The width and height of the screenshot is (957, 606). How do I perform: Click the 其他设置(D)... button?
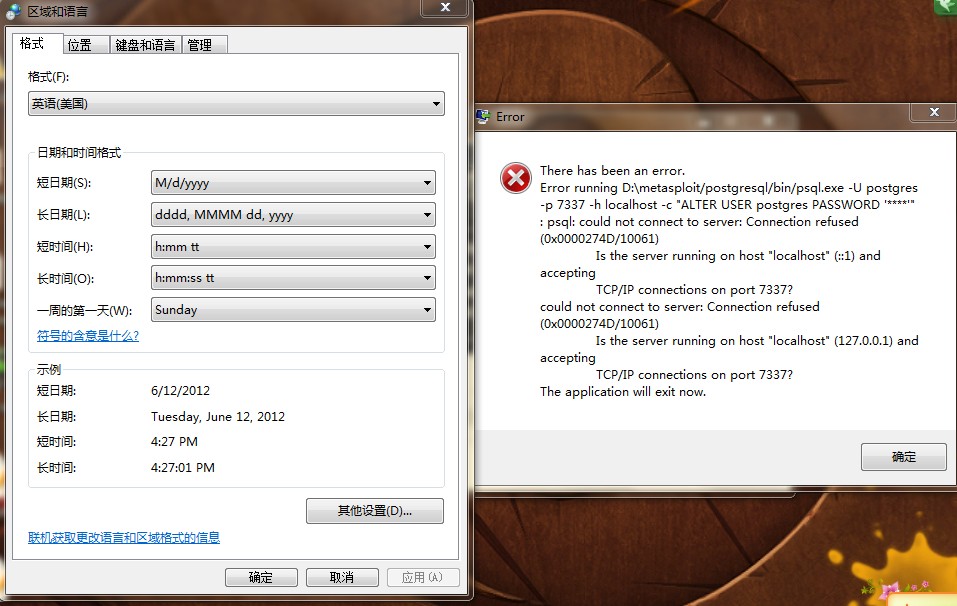375,511
